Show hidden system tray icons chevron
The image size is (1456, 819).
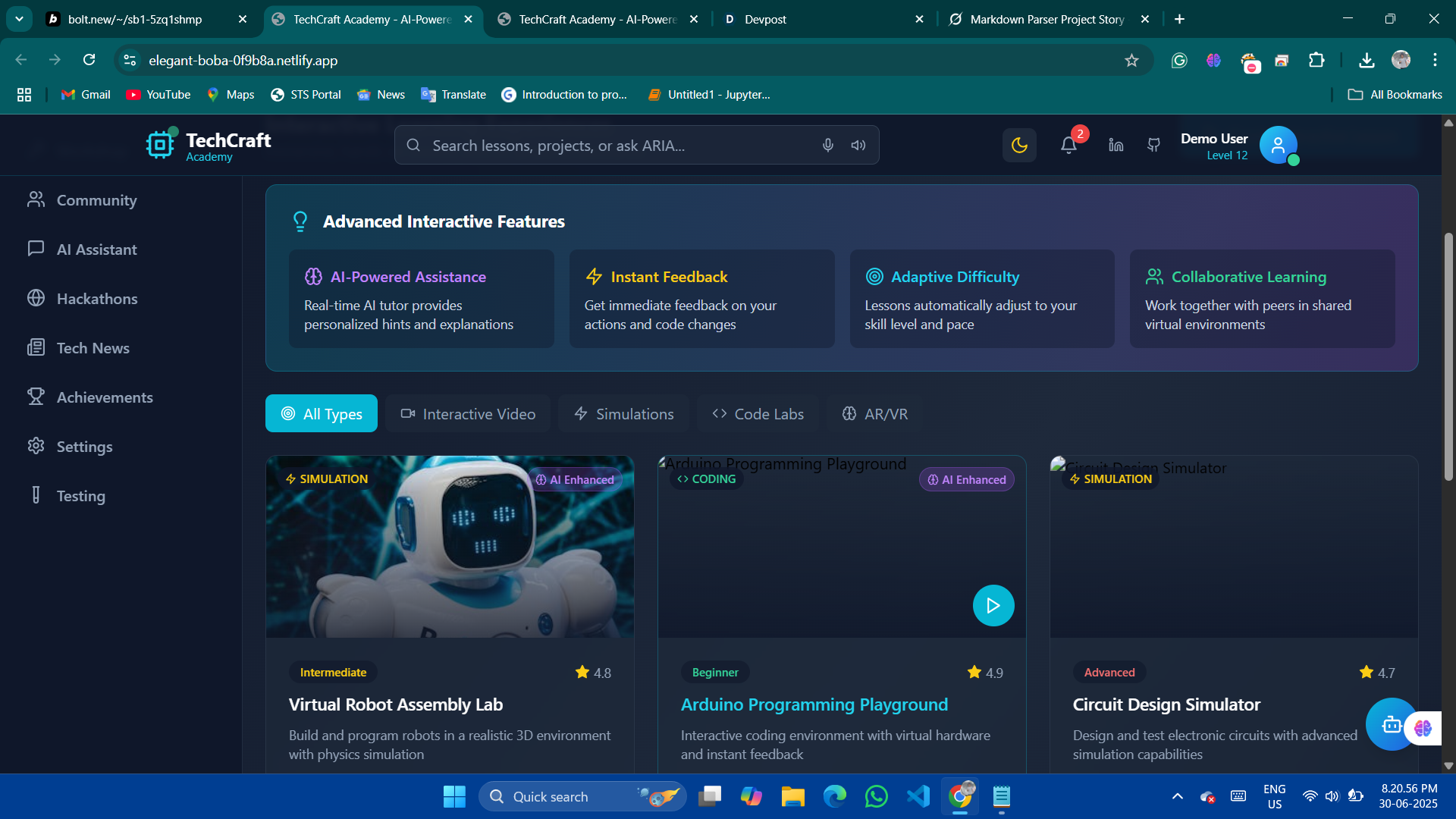(1177, 796)
